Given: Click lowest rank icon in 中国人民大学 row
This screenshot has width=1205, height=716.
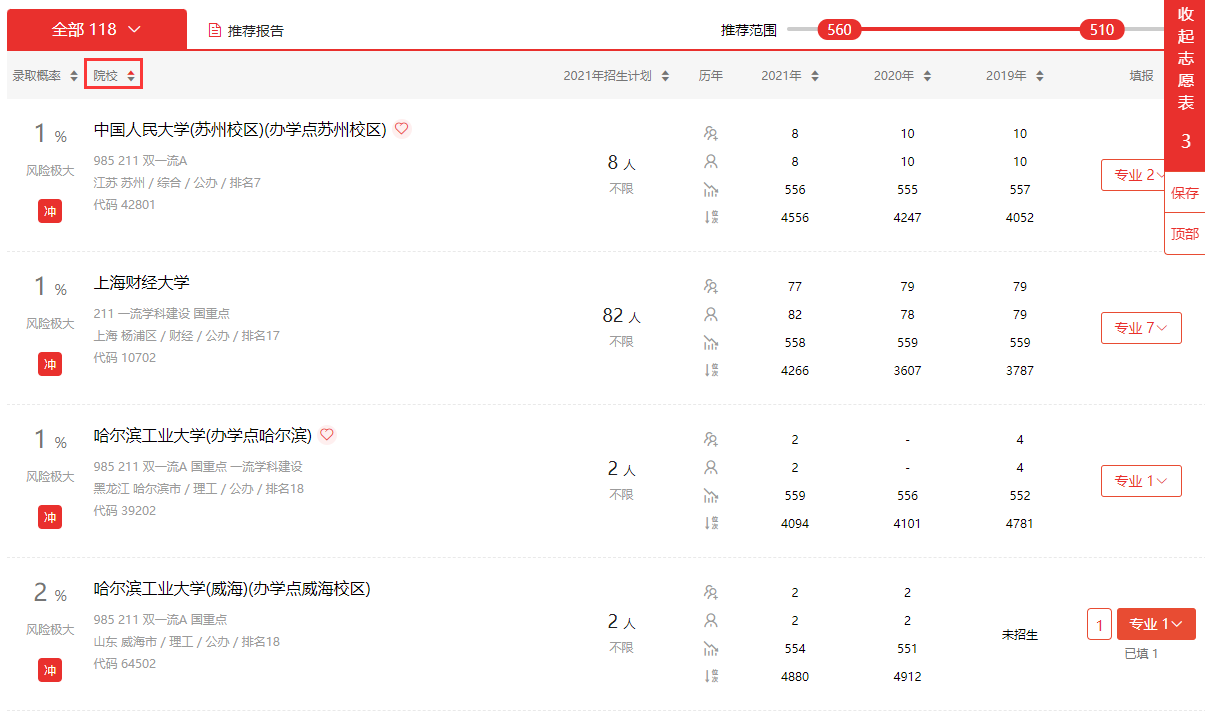Looking at the screenshot, I should 711,217.
